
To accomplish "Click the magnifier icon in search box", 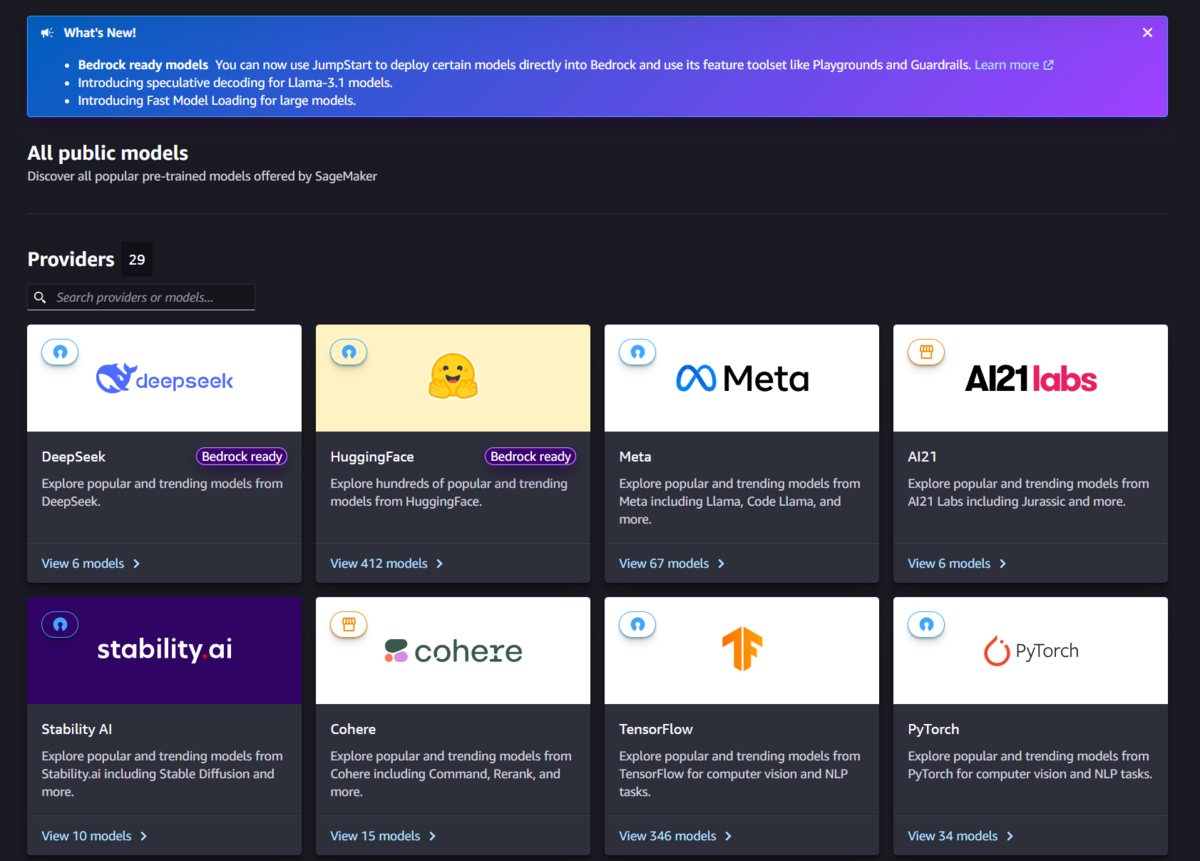I will [40, 297].
